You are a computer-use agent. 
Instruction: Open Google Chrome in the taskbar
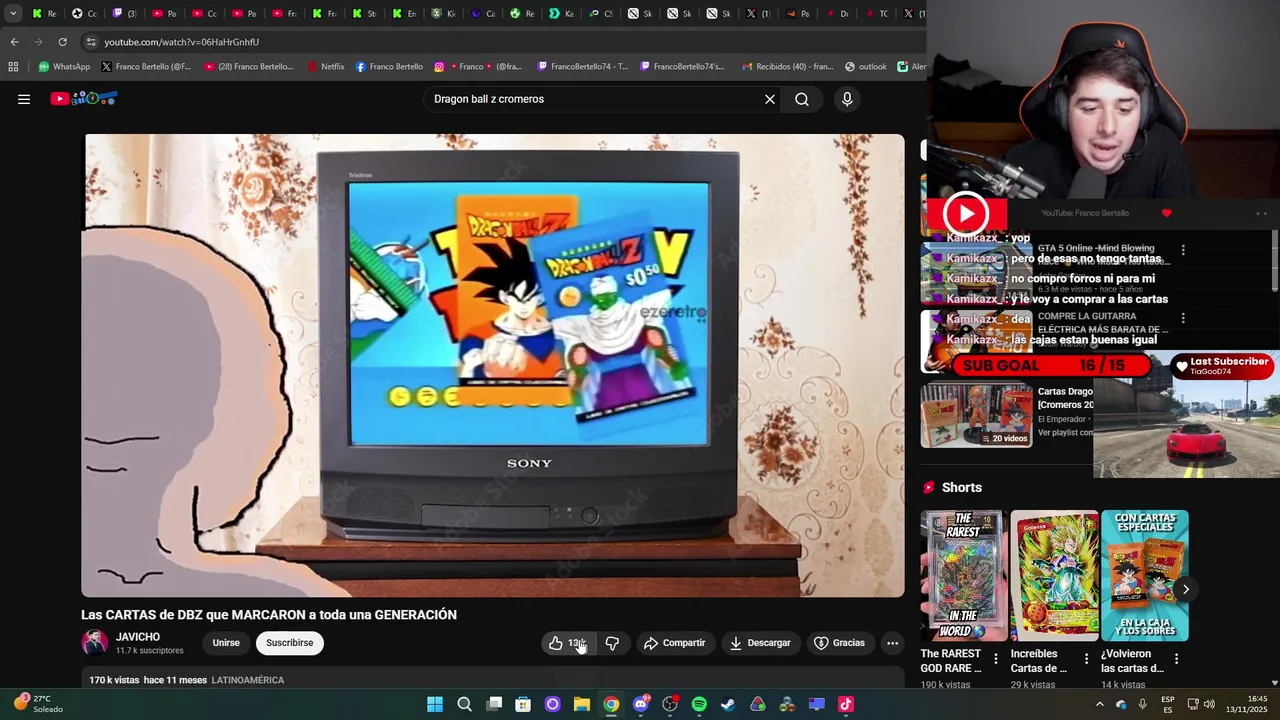pyautogui.click(x=611, y=704)
